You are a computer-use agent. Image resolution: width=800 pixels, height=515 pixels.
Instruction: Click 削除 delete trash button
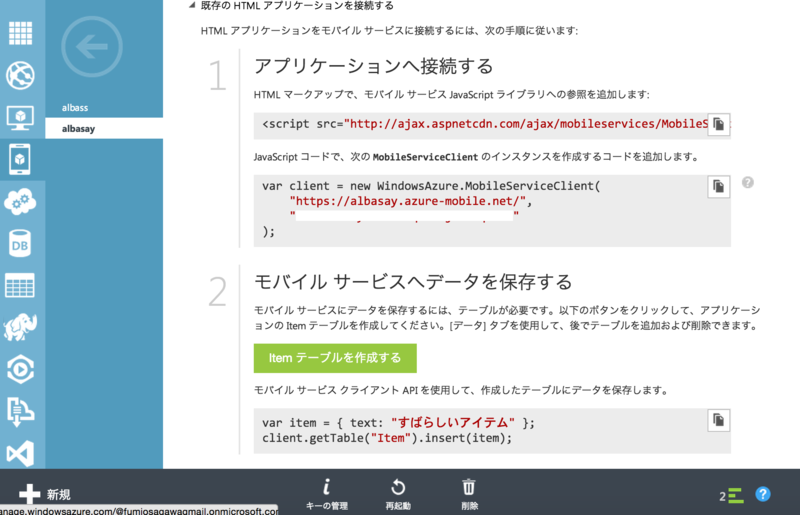coord(469,495)
